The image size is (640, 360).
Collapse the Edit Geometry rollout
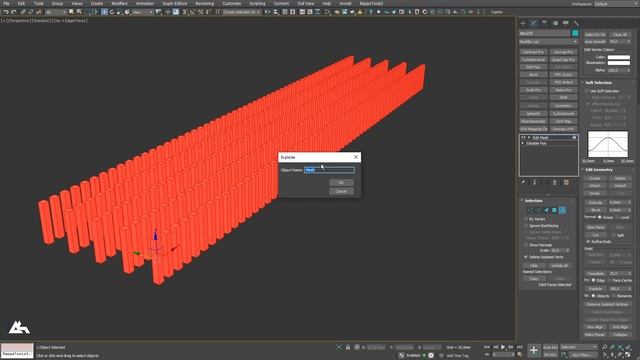pyautogui.click(x=583, y=170)
